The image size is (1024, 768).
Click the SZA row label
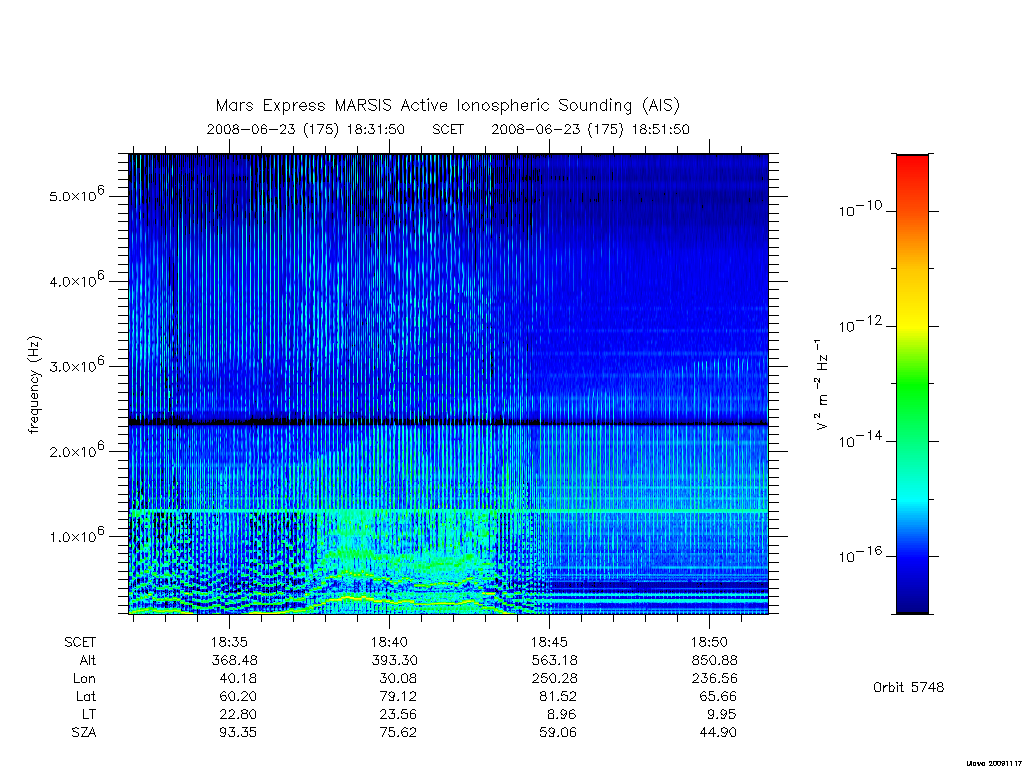[x=84, y=733]
